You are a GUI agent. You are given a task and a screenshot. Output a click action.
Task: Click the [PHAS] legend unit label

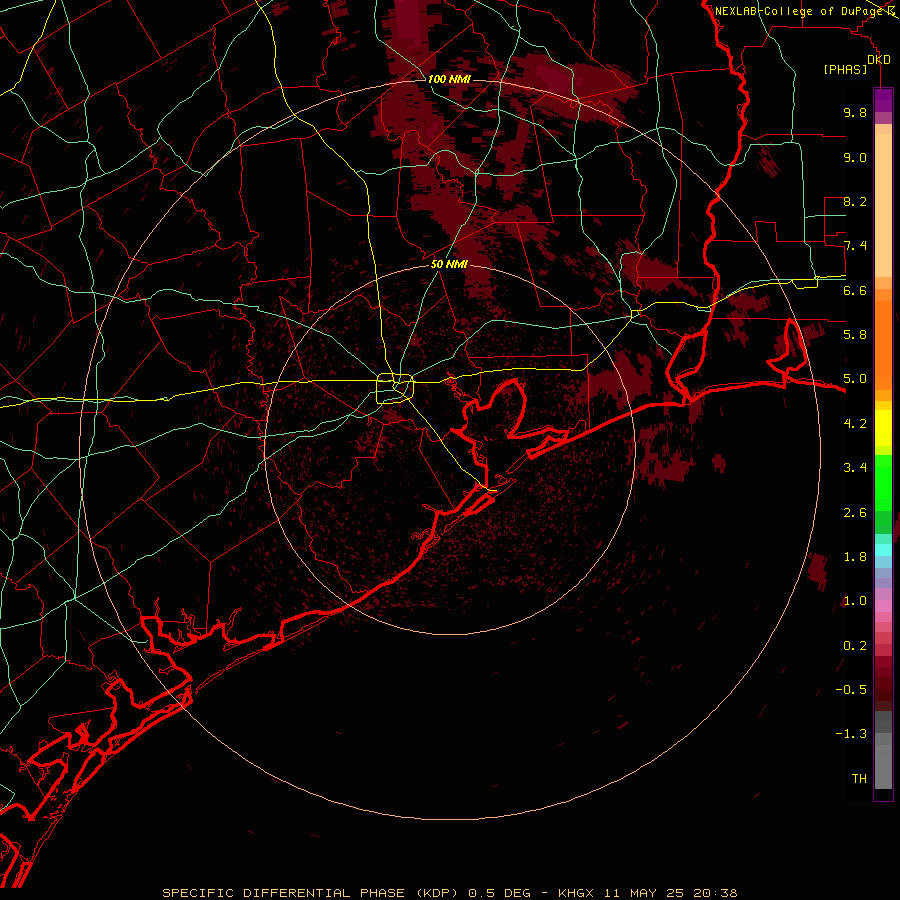pos(845,69)
